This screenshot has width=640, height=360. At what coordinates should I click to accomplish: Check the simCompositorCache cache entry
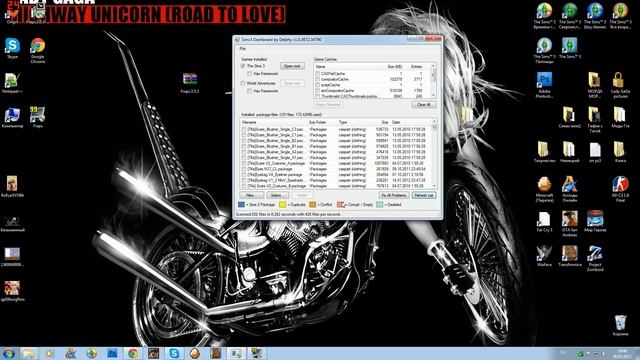coord(318,91)
